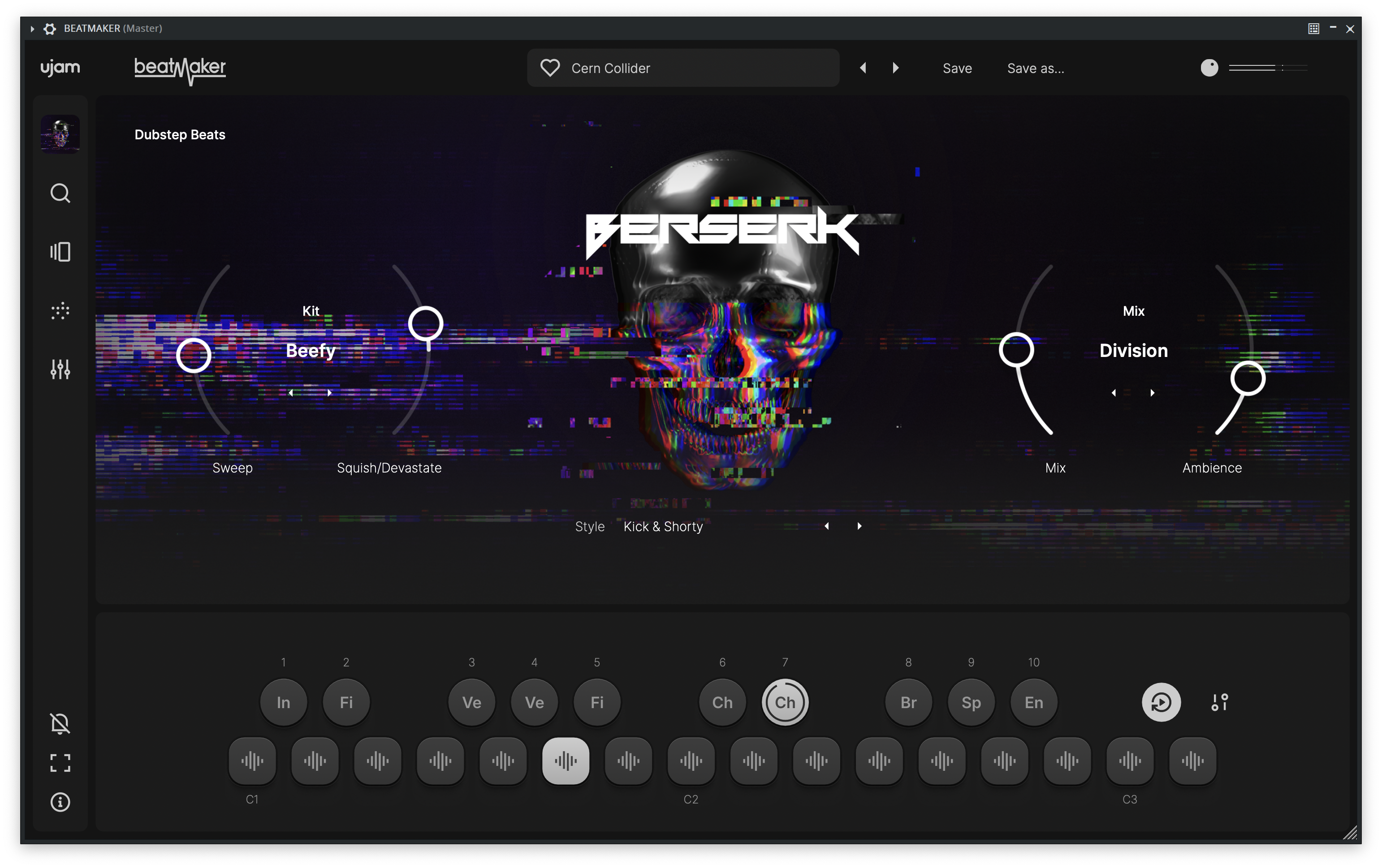Image resolution: width=1382 pixels, height=868 pixels.
Task: Click Save preset button
Action: (x=957, y=68)
